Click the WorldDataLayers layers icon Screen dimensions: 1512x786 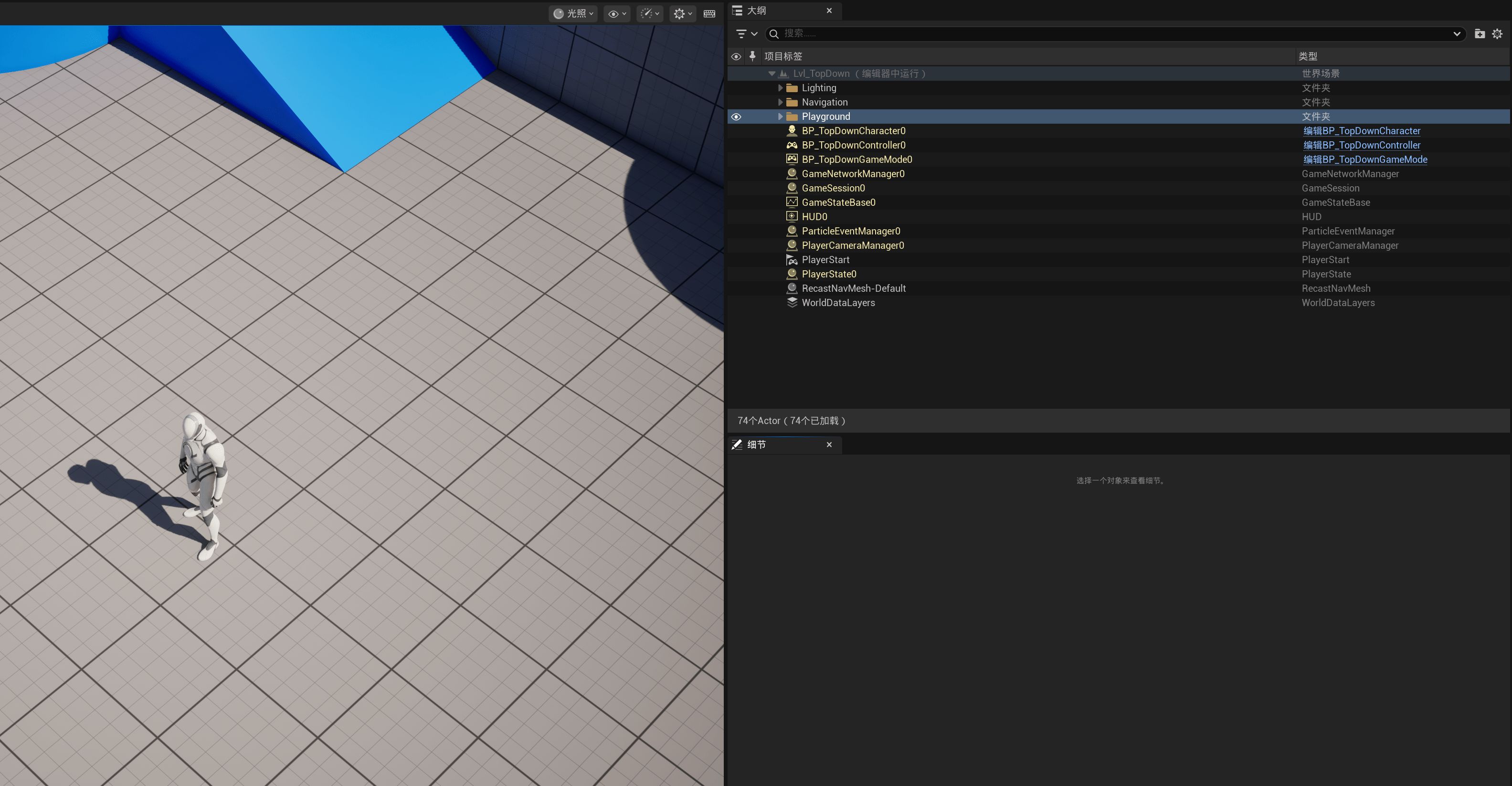[792, 302]
